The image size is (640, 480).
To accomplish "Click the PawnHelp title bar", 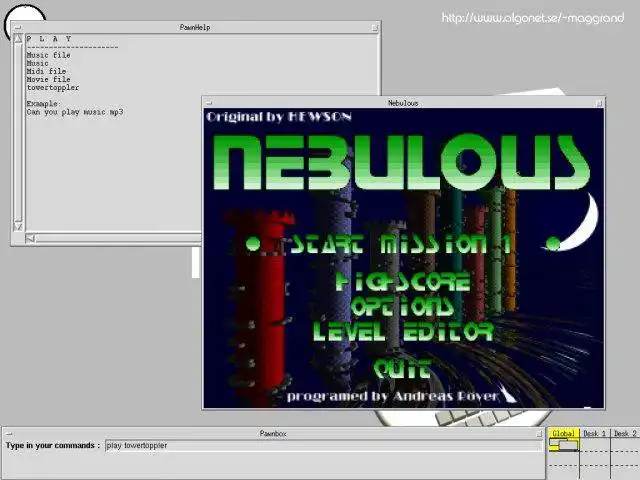I will 195,28.
